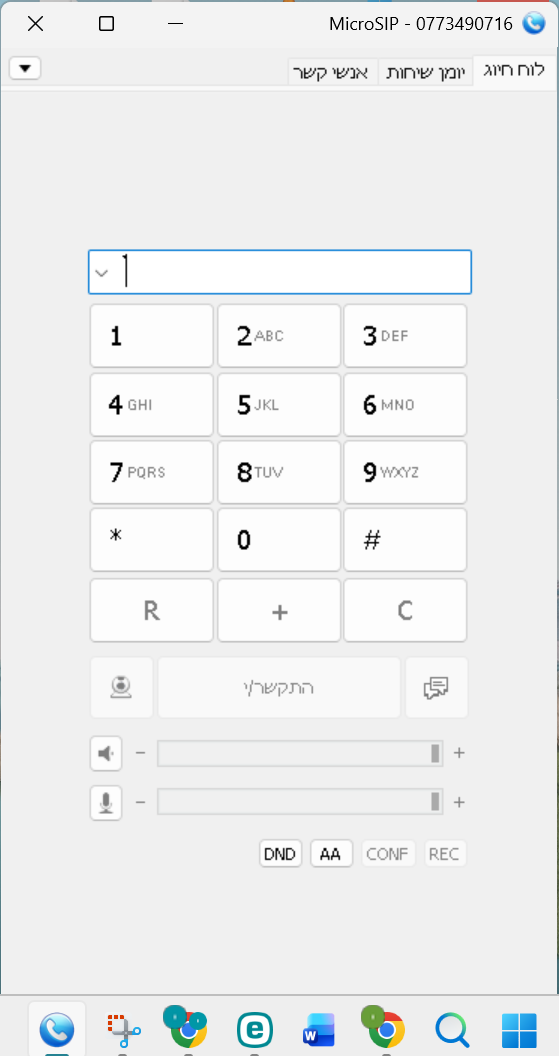The height and width of the screenshot is (1056, 559).
Task: Open the אנשי קשר contacts tab
Action: click(x=334, y=73)
